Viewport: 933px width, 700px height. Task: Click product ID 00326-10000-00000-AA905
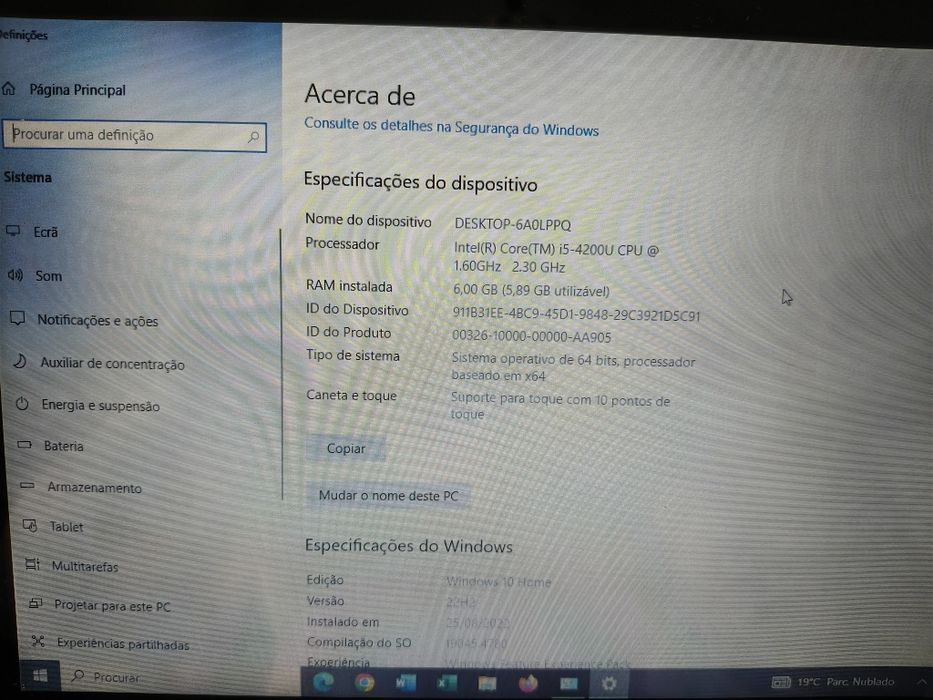coord(531,336)
